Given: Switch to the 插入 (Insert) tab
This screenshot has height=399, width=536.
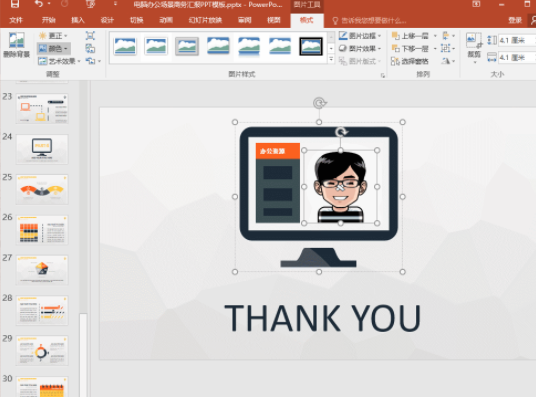Looking at the screenshot, I should pos(78,20).
